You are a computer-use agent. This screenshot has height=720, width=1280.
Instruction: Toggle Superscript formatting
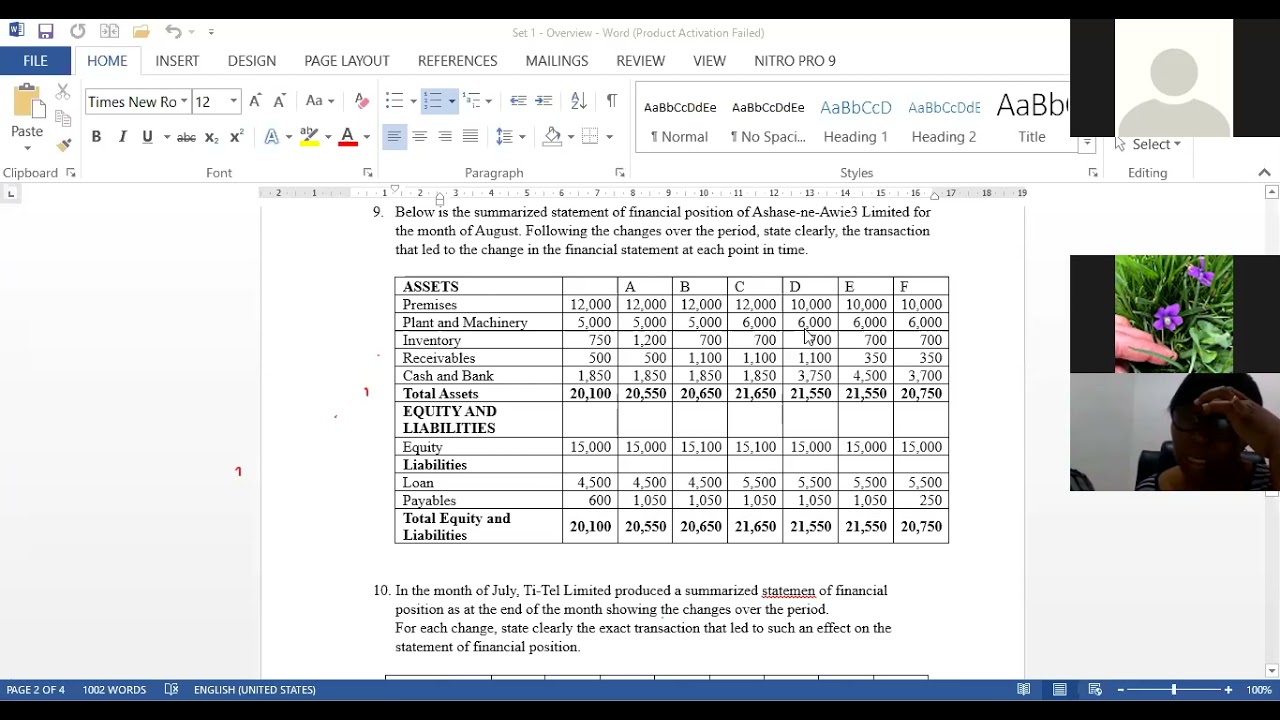click(x=236, y=137)
